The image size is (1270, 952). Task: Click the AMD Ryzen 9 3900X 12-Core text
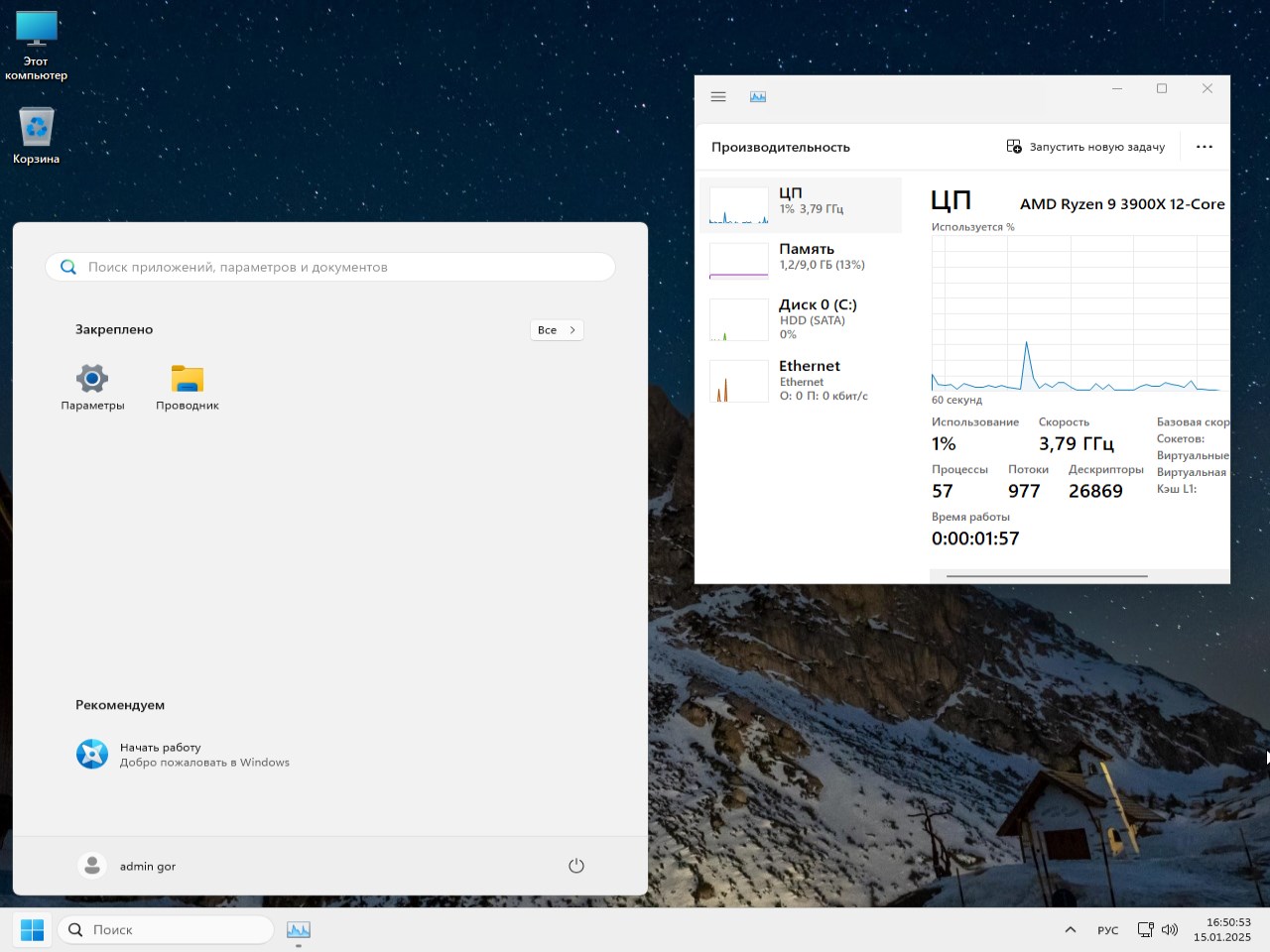point(1122,204)
